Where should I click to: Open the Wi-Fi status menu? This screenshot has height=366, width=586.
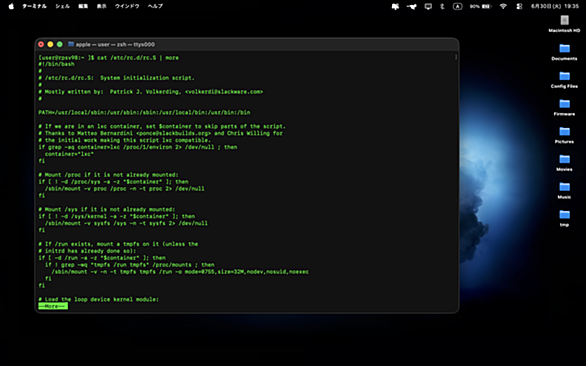pyautogui.click(x=503, y=6)
